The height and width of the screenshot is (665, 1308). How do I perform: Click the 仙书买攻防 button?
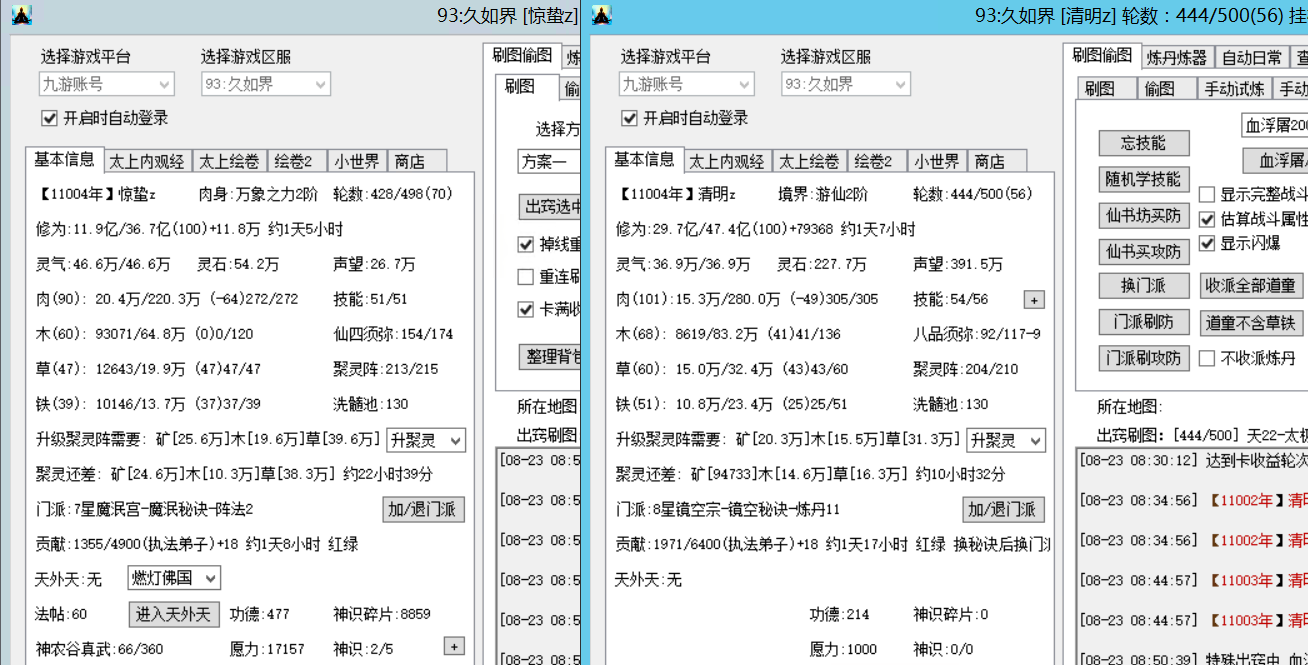click(x=1144, y=250)
